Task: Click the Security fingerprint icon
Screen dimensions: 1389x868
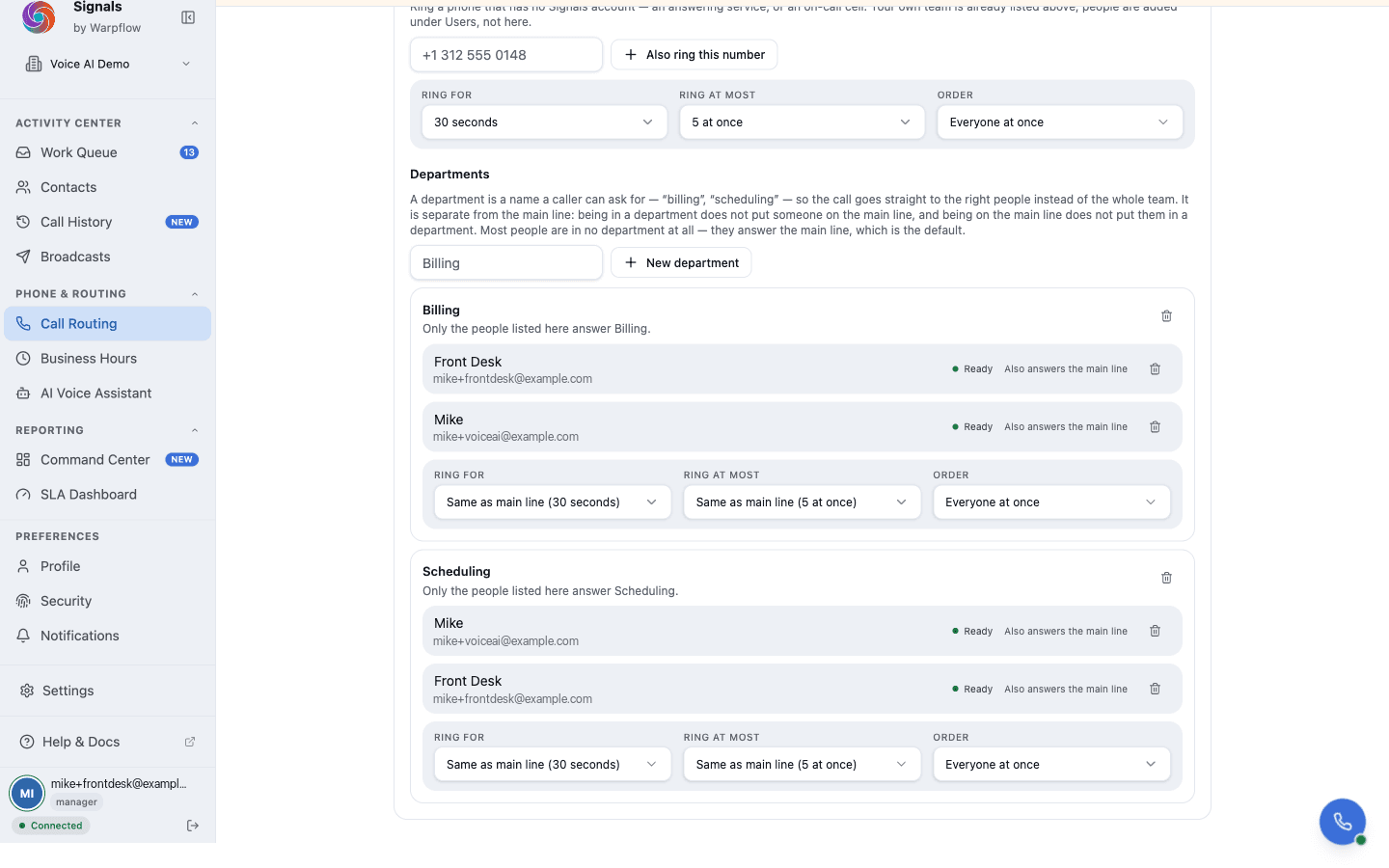Action: [x=23, y=601]
